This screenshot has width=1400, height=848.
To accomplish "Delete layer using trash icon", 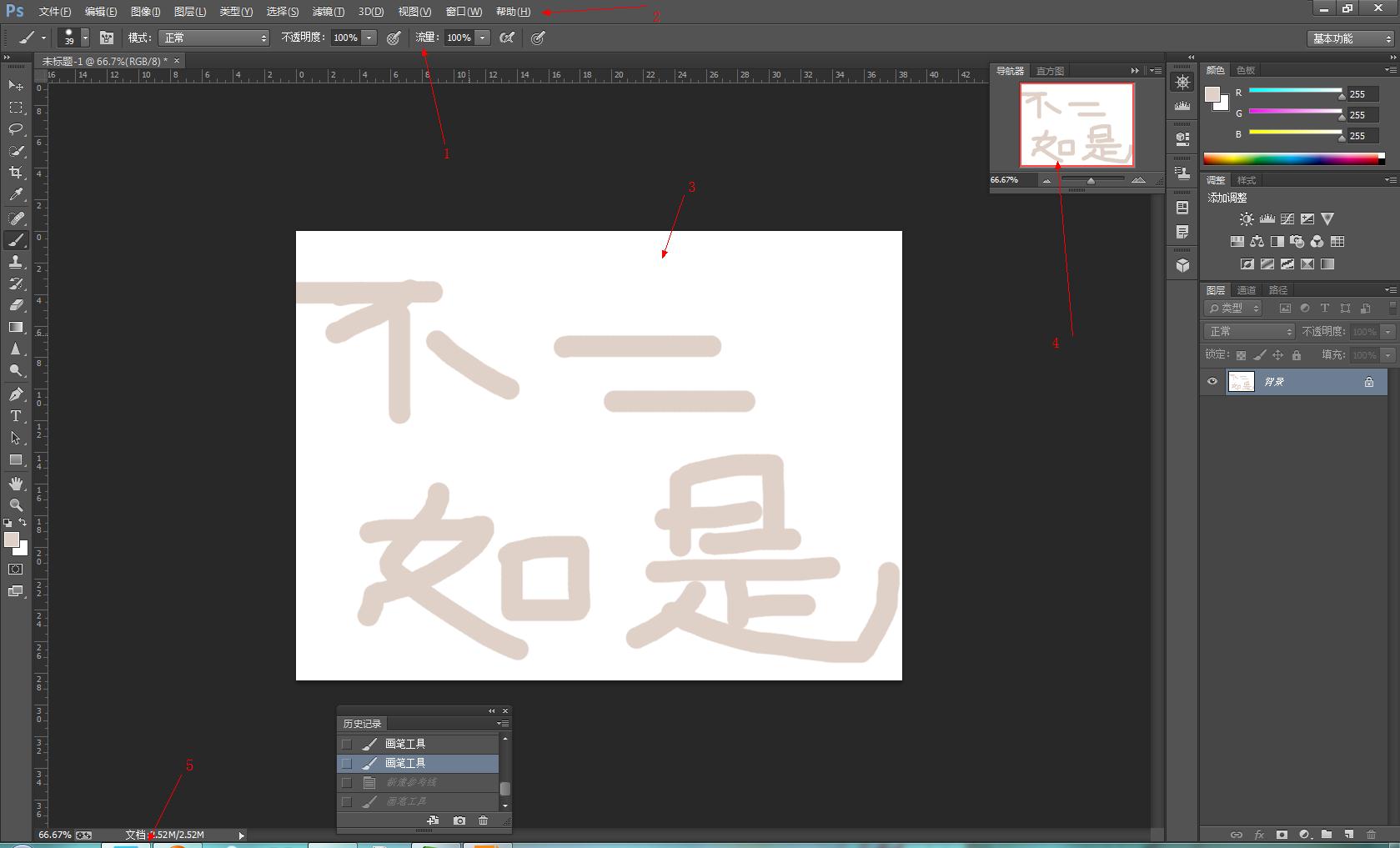I will pos(1372,835).
